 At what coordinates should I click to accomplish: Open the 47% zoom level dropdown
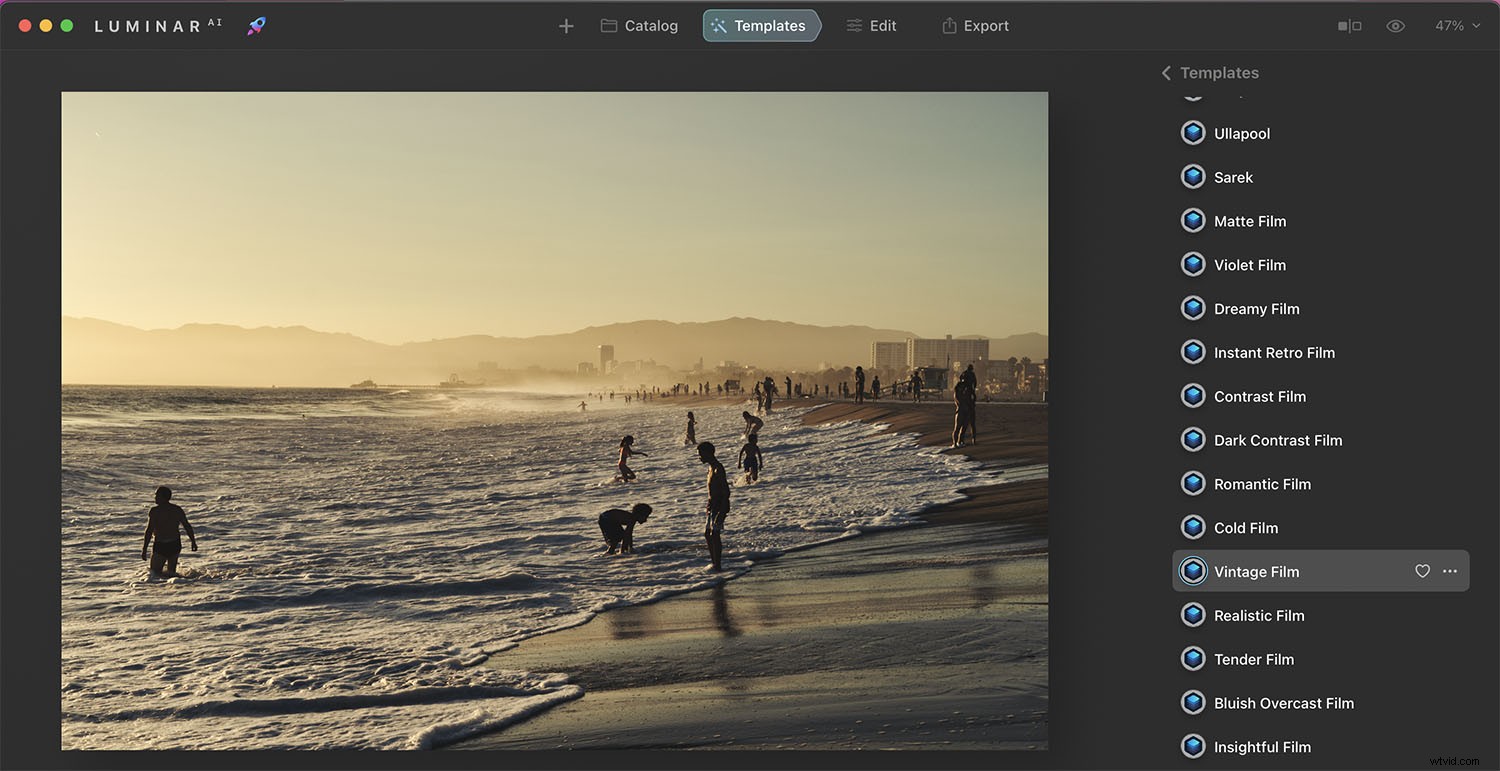(1457, 25)
